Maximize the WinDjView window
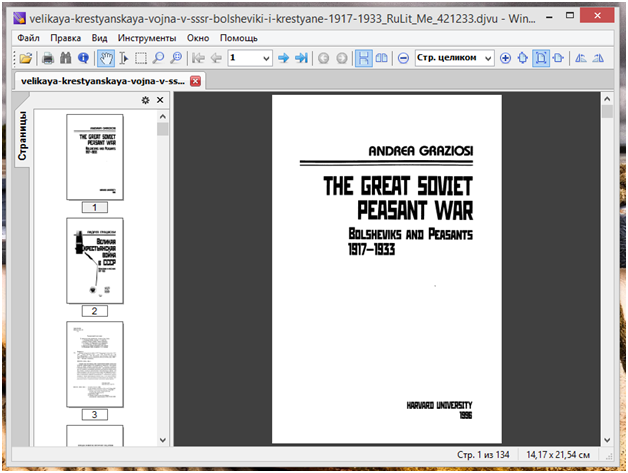Screen dimensions: 628x473 [x=570, y=16]
